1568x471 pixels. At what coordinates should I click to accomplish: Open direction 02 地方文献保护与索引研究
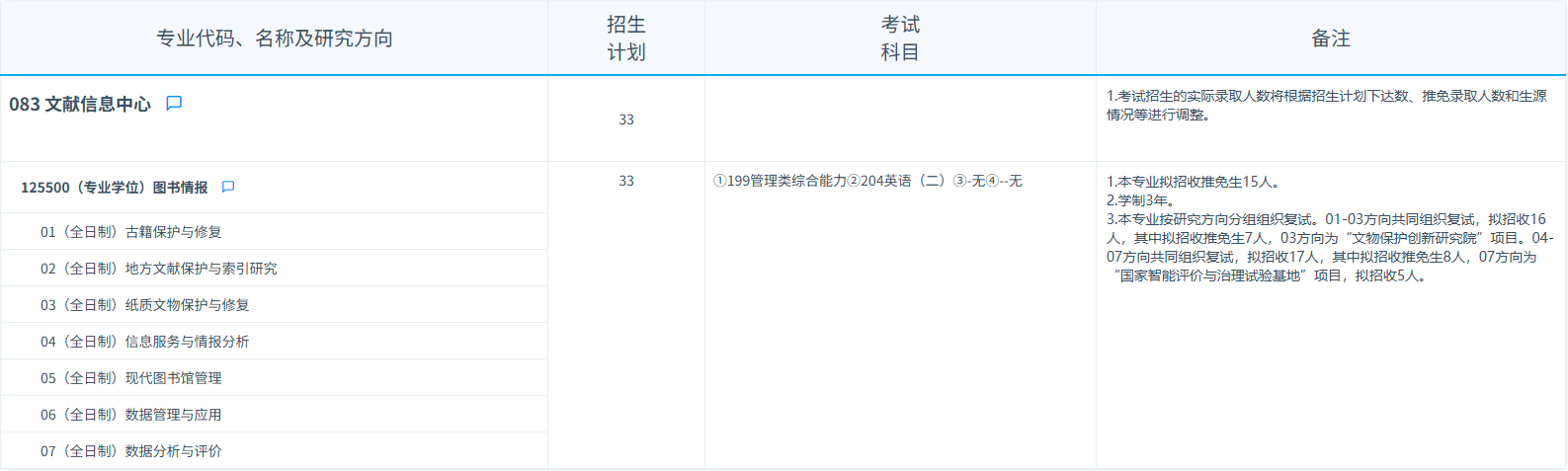click(158, 269)
